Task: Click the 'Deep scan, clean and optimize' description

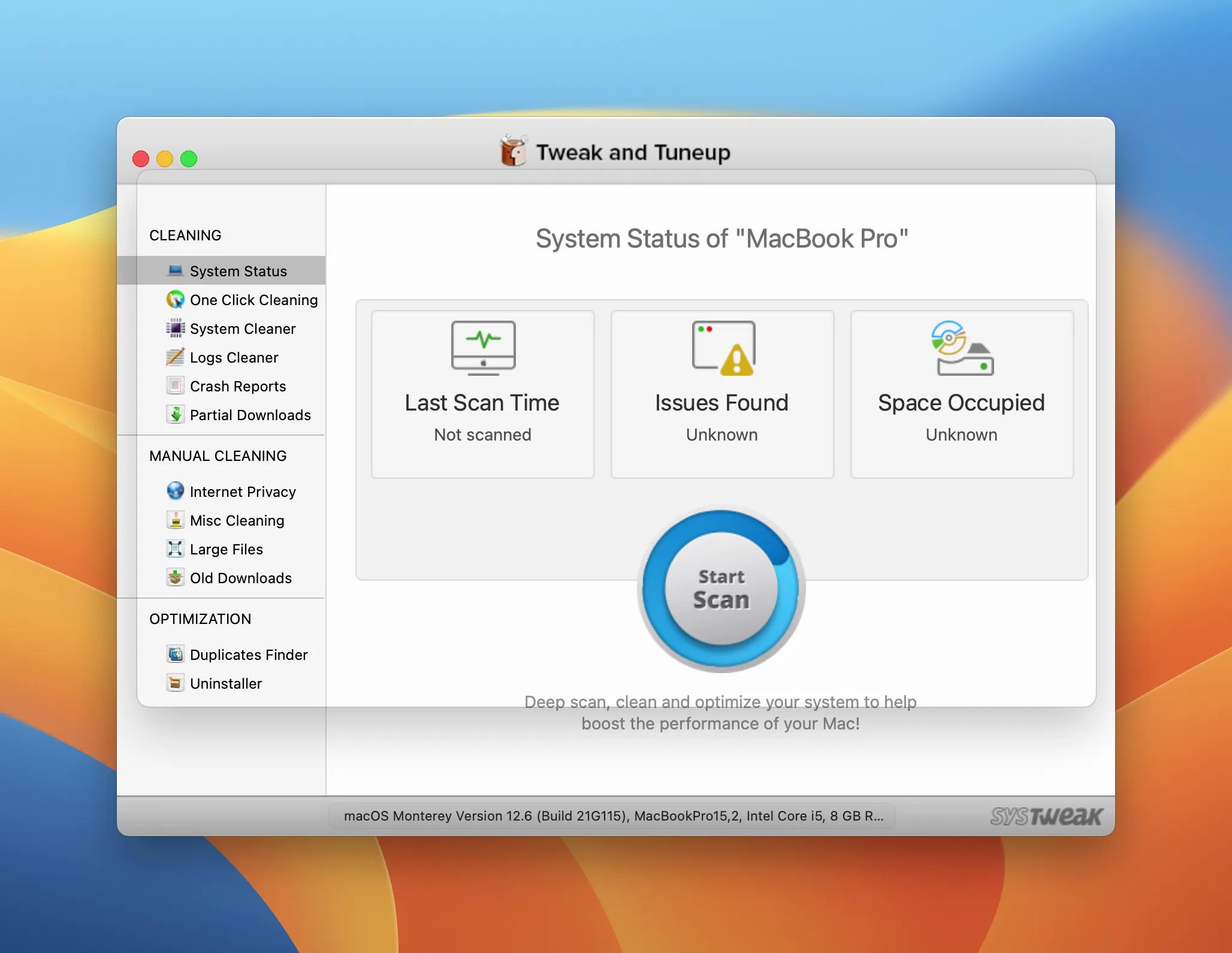Action: pos(721,713)
